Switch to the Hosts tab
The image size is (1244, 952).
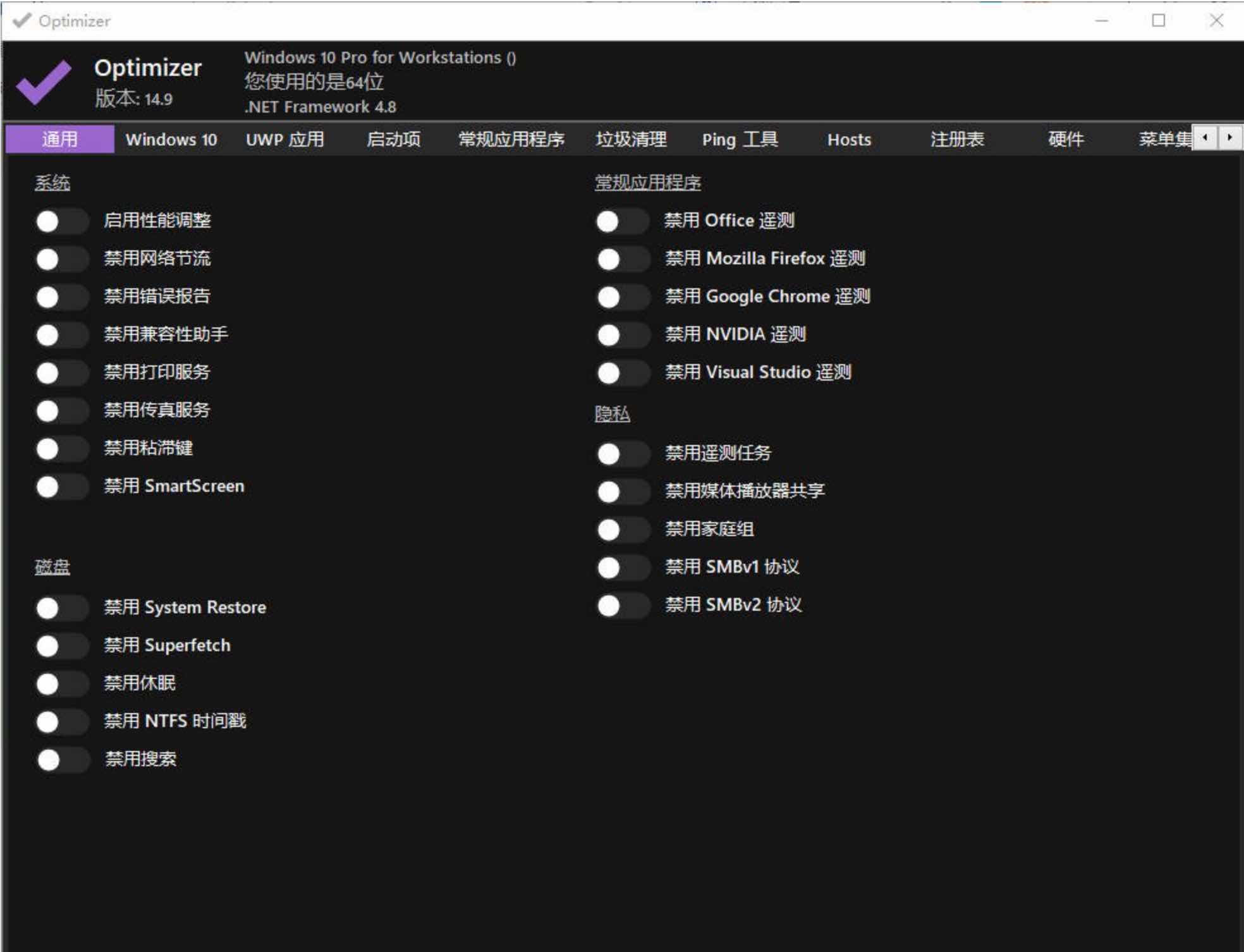point(849,139)
